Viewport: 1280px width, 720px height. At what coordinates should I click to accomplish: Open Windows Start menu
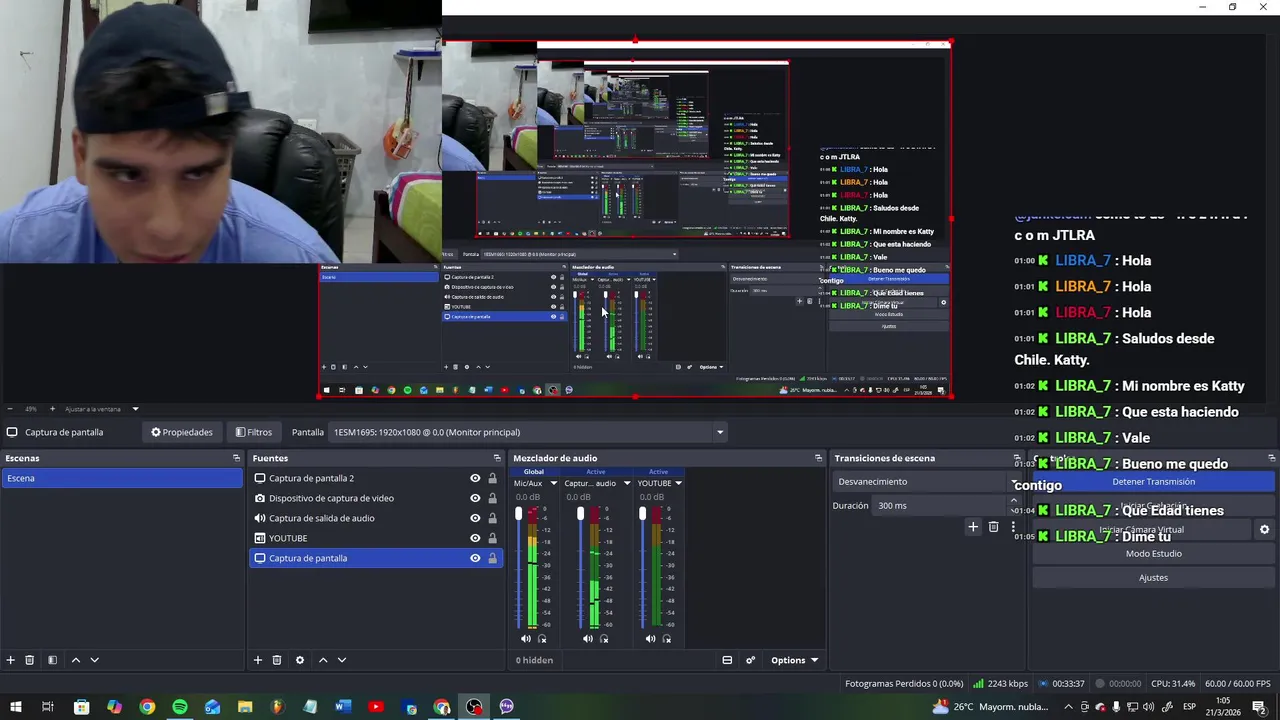tap(16, 707)
